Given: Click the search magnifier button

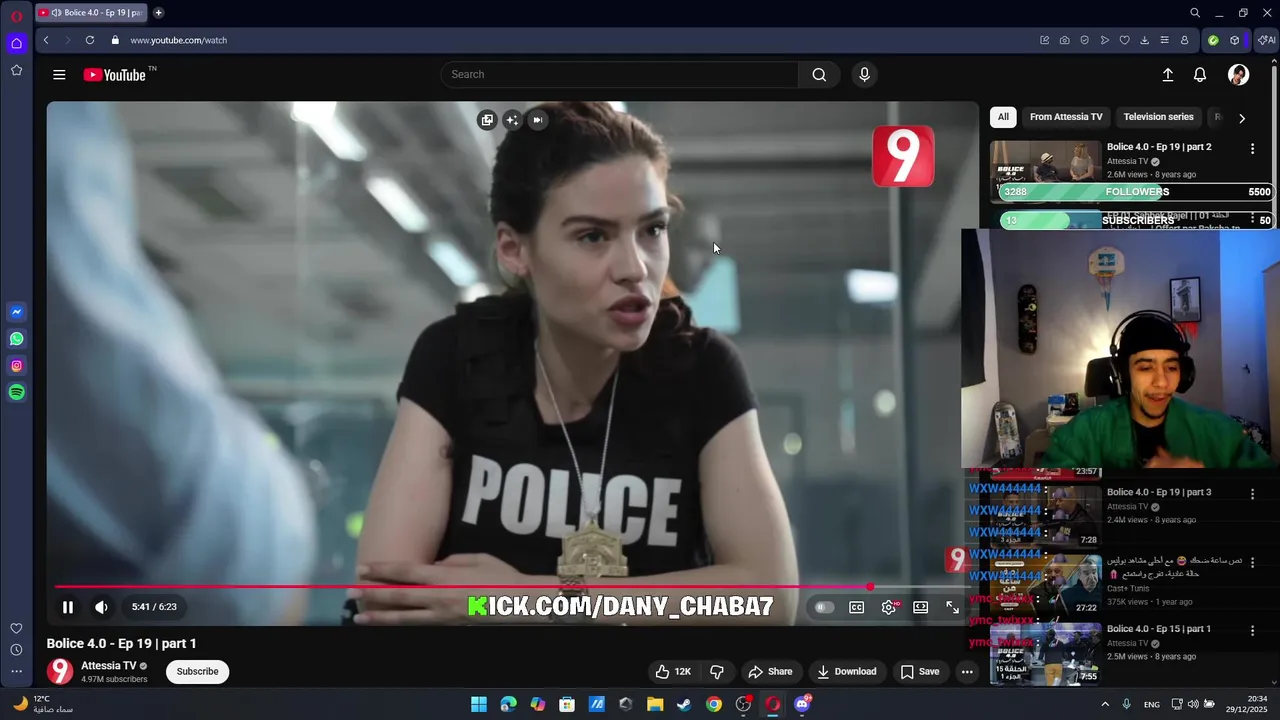Looking at the screenshot, I should click(819, 75).
